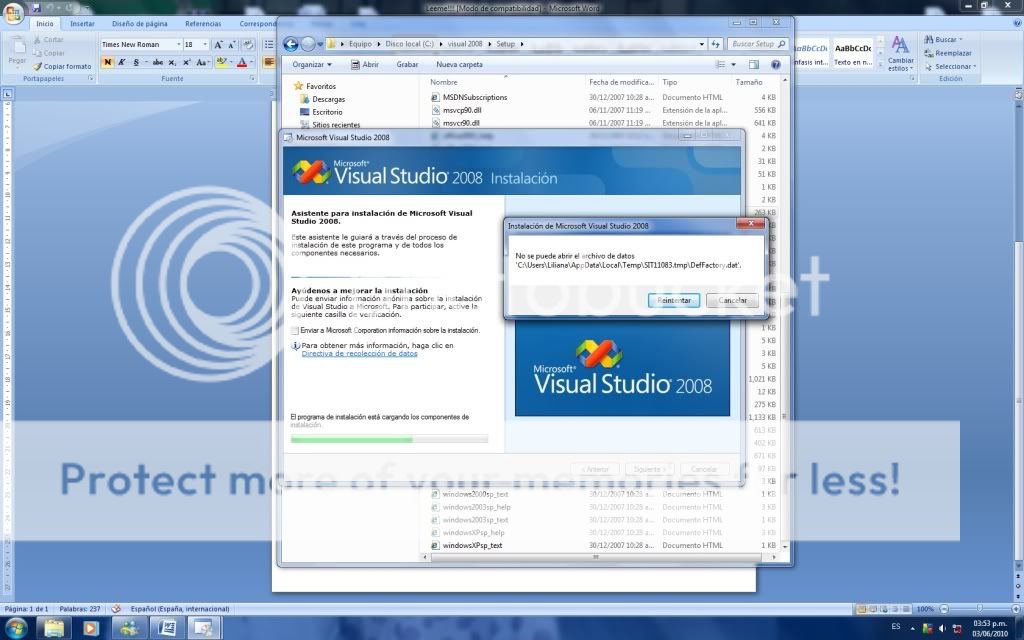Open Windows Explorer from taskbar
The image size is (1024, 640).
(54, 628)
